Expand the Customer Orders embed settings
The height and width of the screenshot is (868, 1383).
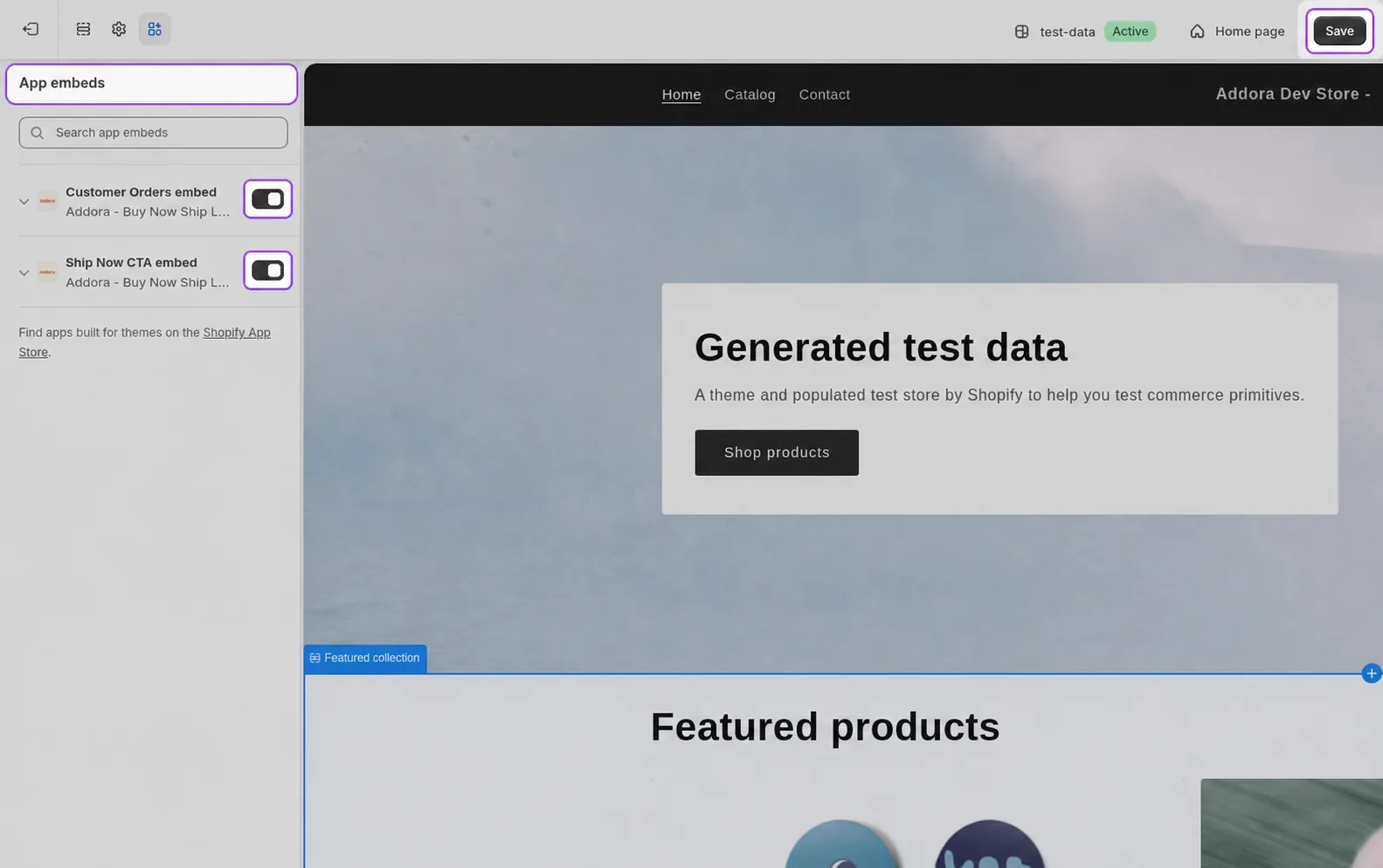pyautogui.click(x=24, y=202)
